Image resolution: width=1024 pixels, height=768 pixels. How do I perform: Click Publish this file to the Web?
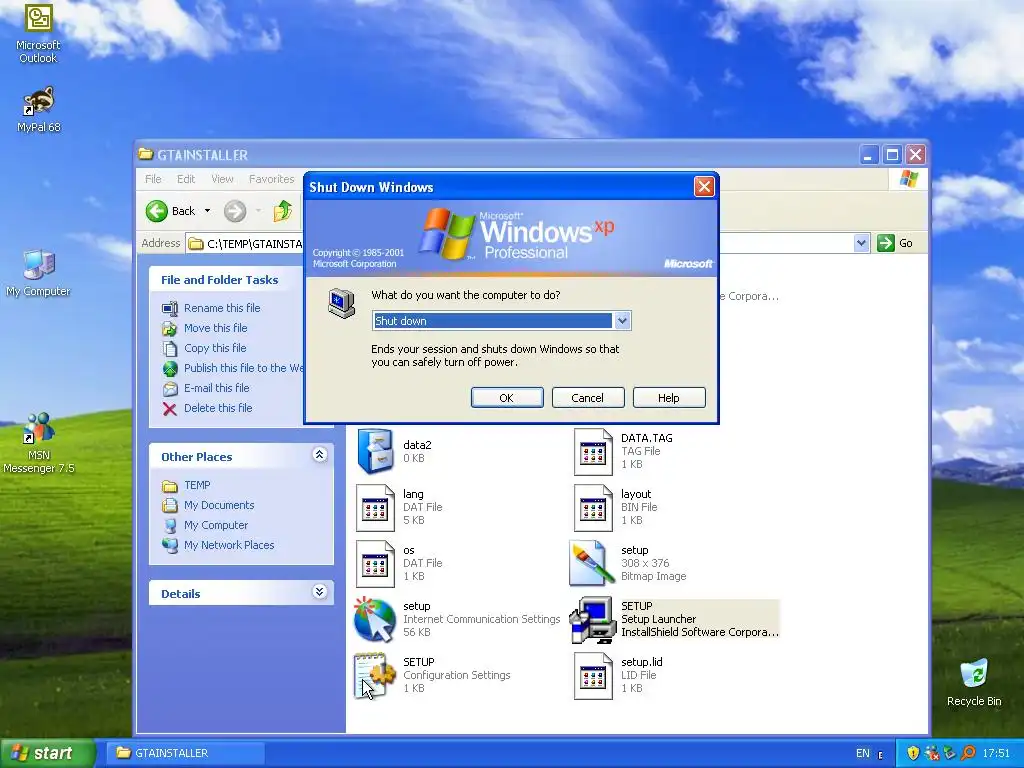[x=244, y=368]
